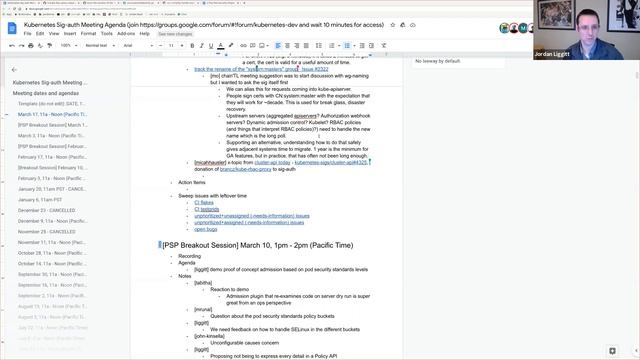Align text to the right
640x360 pixels.
[x=297, y=45]
